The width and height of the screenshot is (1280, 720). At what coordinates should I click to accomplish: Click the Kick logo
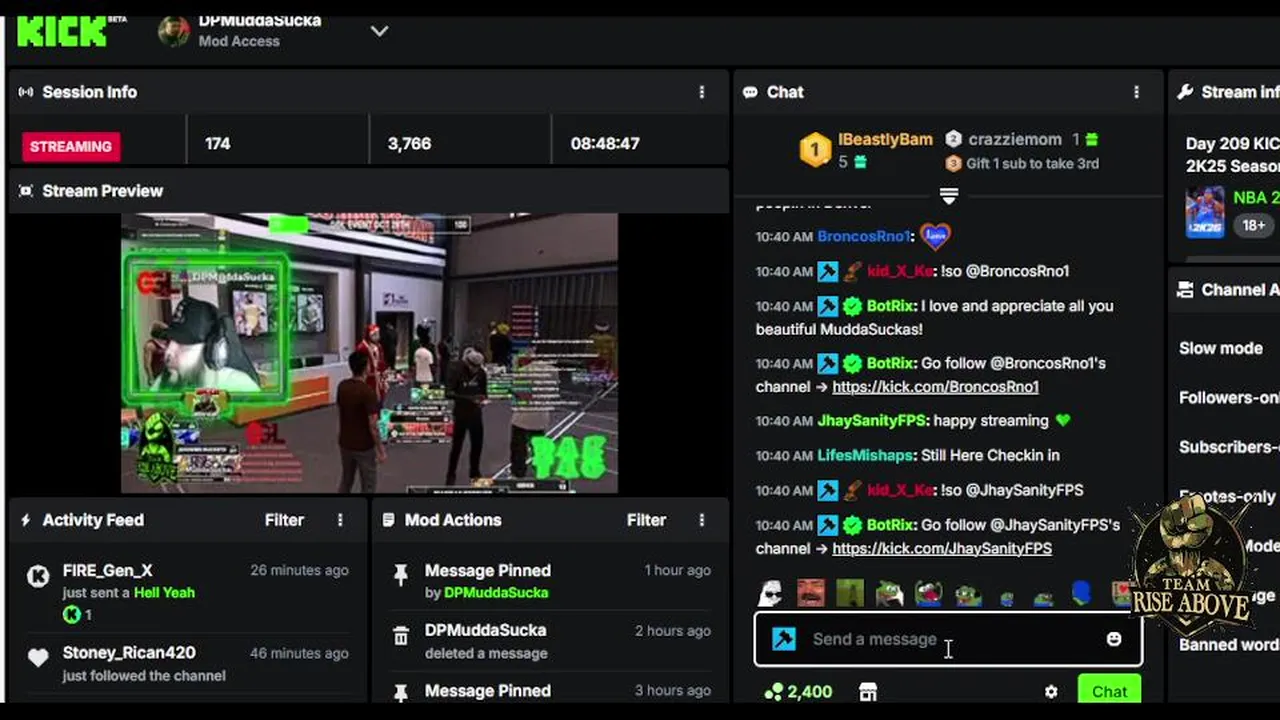(62, 31)
